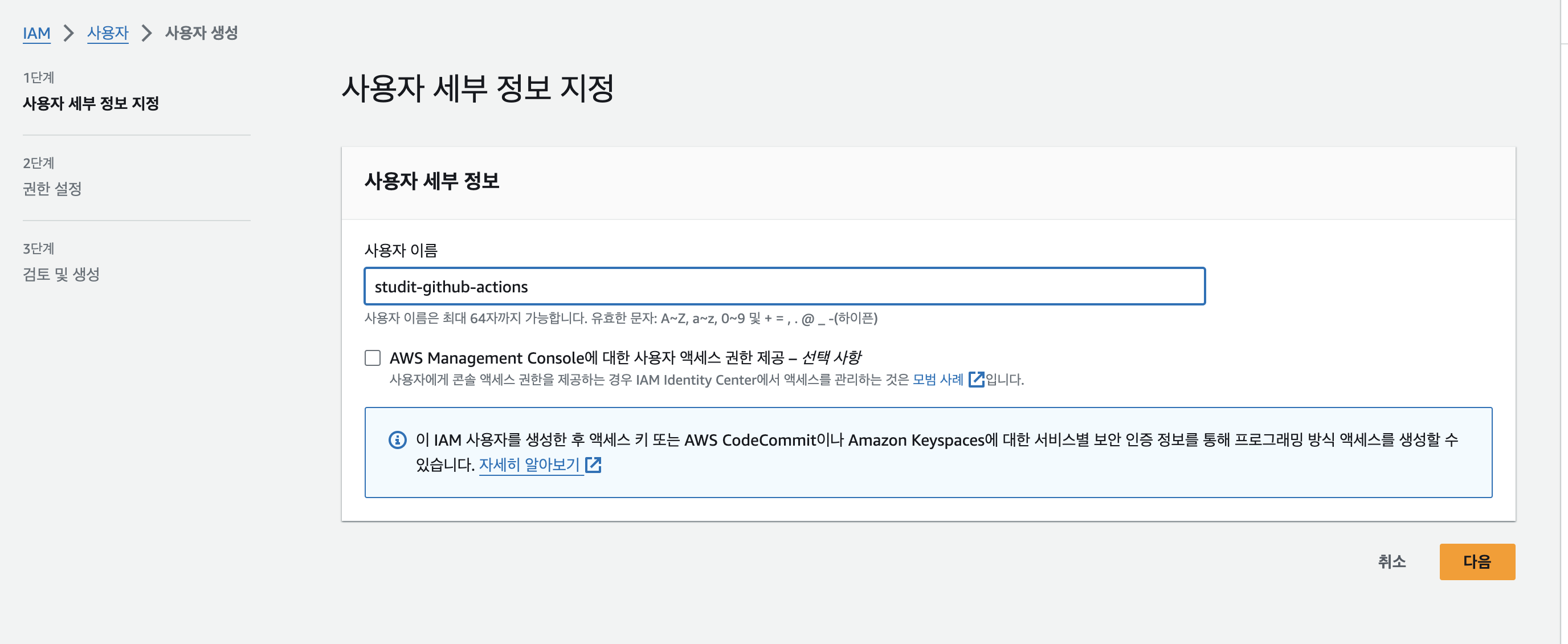Open the 사용자 breadcrumb link
Image resolution: width=1568 pixels, height=644 pixels.
pyautogui.click(x=108, y=33)
